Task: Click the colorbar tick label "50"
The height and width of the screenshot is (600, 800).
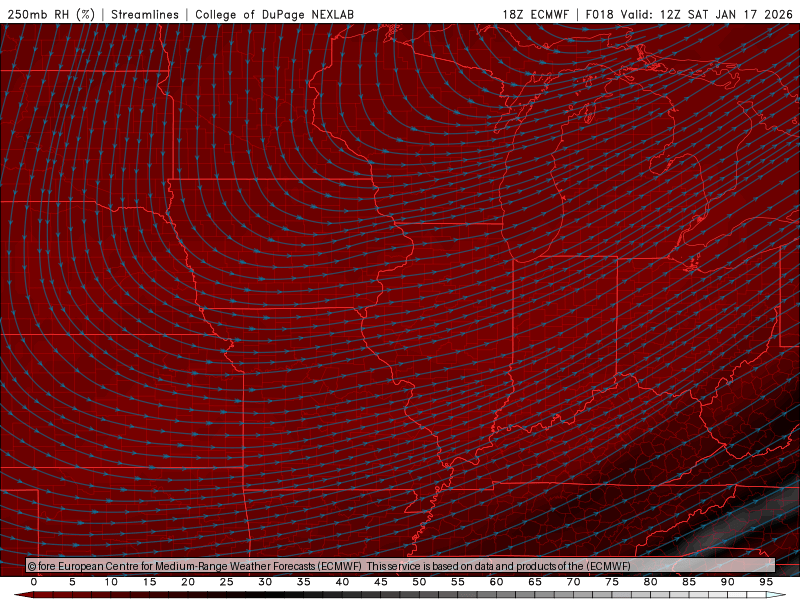Action: (419, 582)
